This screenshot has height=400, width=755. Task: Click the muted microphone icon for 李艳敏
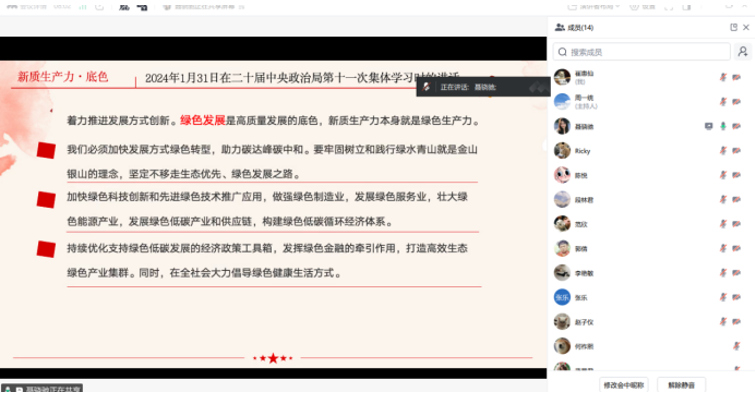point(722,272)
